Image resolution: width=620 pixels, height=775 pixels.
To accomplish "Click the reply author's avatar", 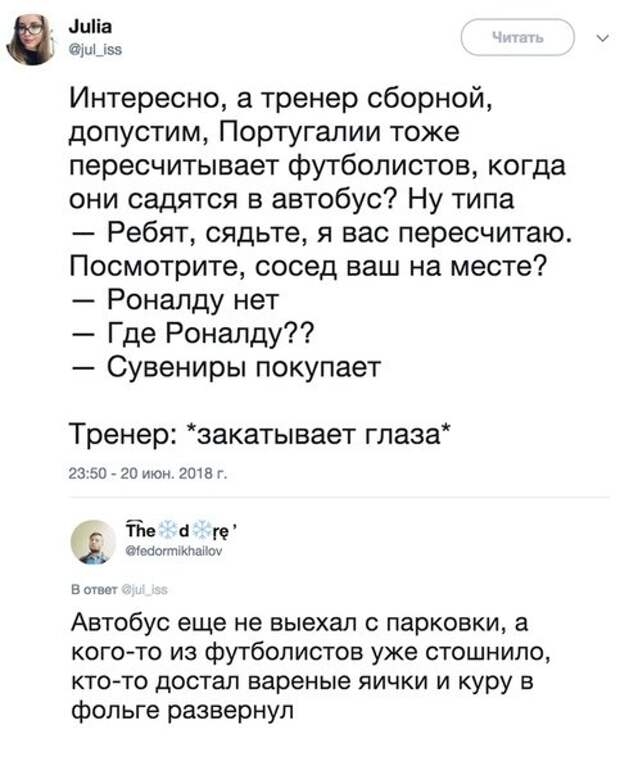I will click(x=96, y=541).
